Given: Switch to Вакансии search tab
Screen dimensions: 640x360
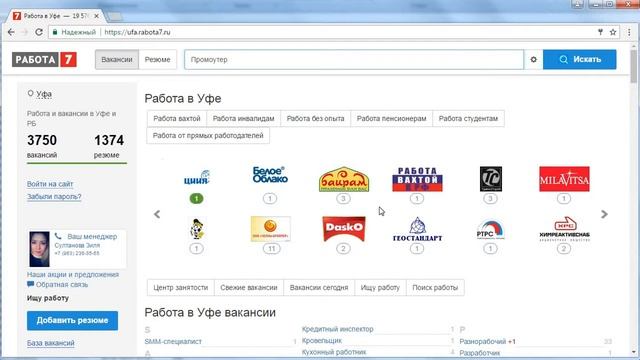Looking at the screenshot, I should pos(117,60).
